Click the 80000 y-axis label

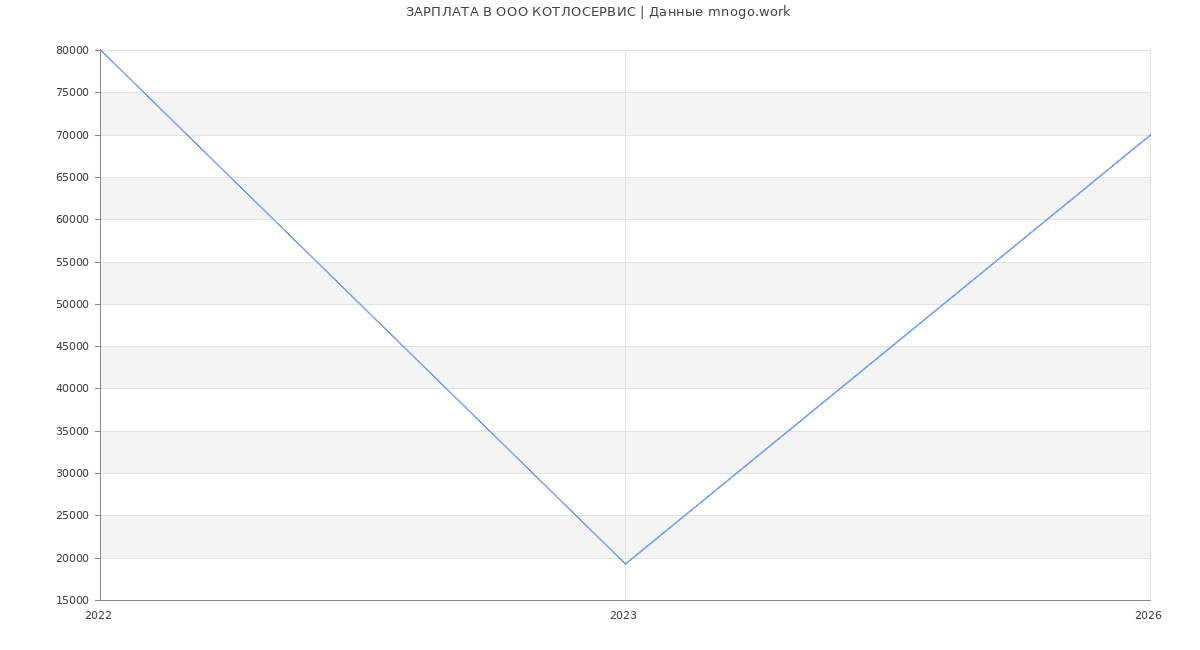(72, 50)
